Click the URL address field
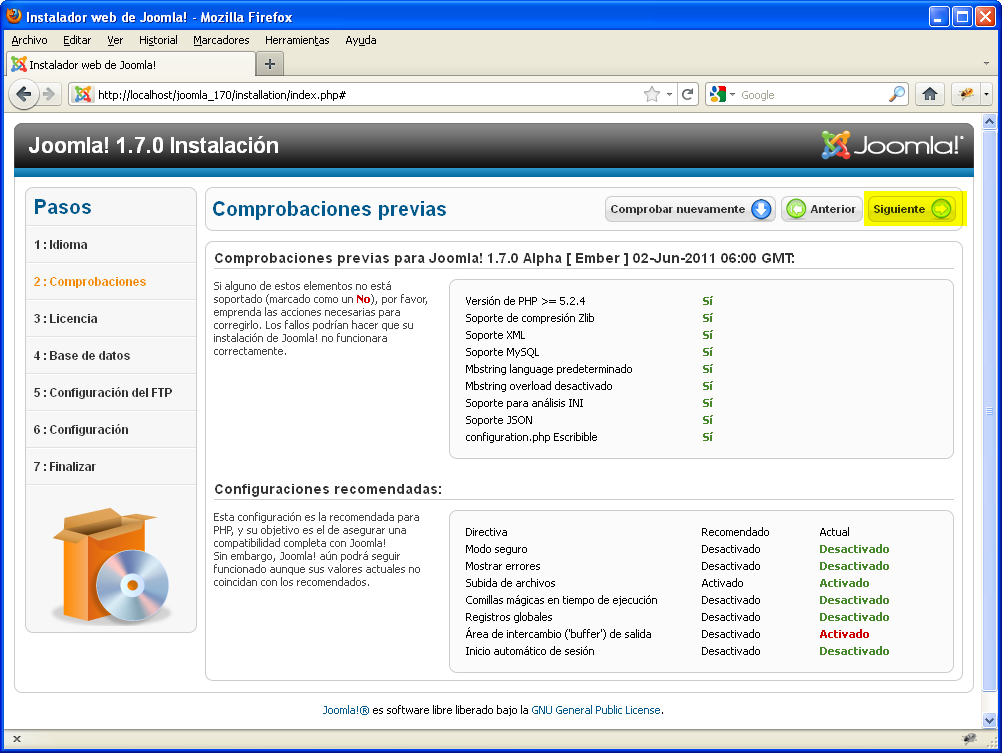The image size is (1002, 753). 367,95
